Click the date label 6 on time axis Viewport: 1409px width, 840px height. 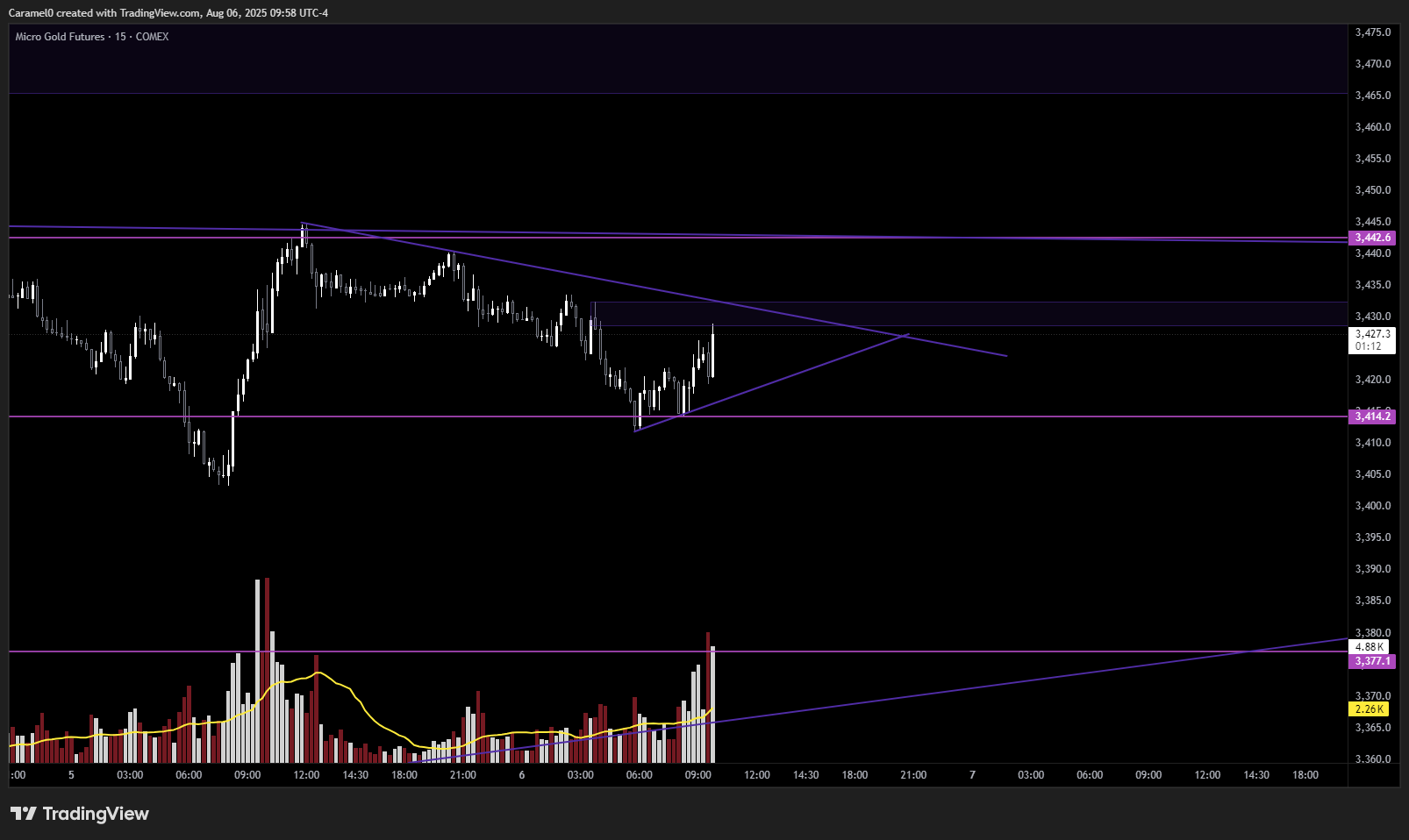click(522, 775)
